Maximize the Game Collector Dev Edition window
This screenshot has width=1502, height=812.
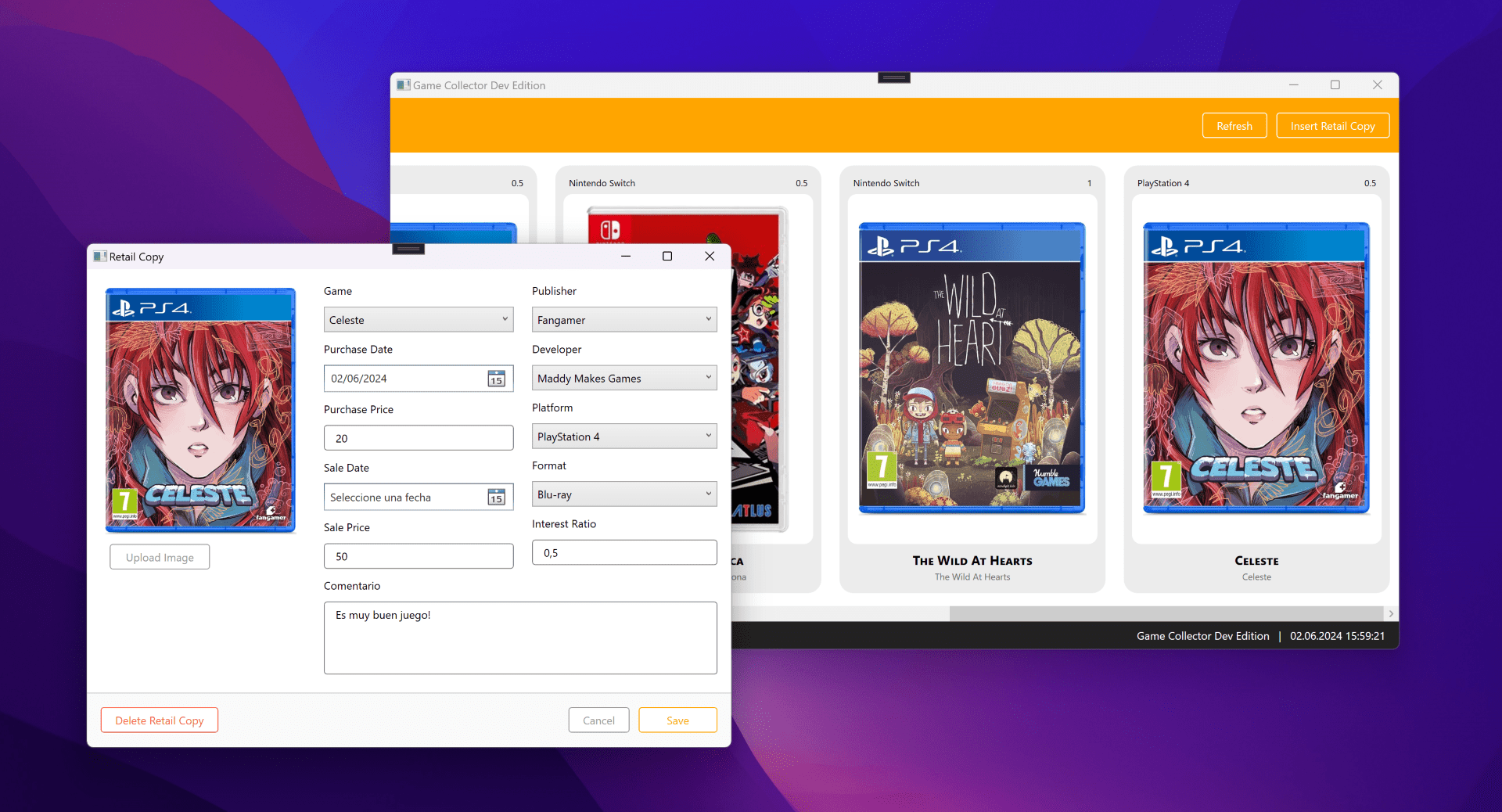pos(1335,84)
